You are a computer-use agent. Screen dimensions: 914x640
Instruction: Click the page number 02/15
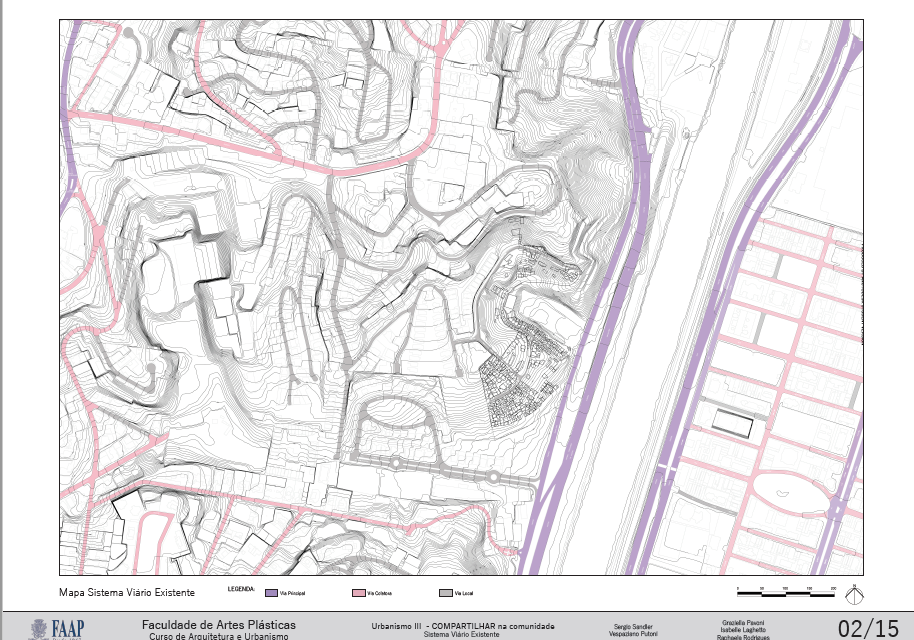[869, 628]
